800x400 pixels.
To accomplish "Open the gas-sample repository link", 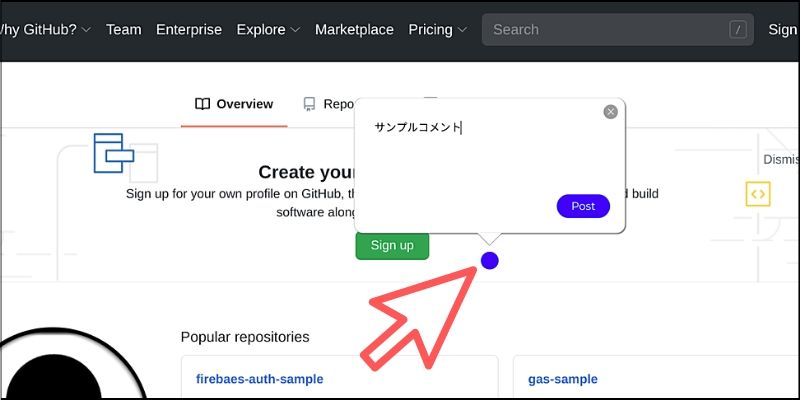I will [563, 379].
